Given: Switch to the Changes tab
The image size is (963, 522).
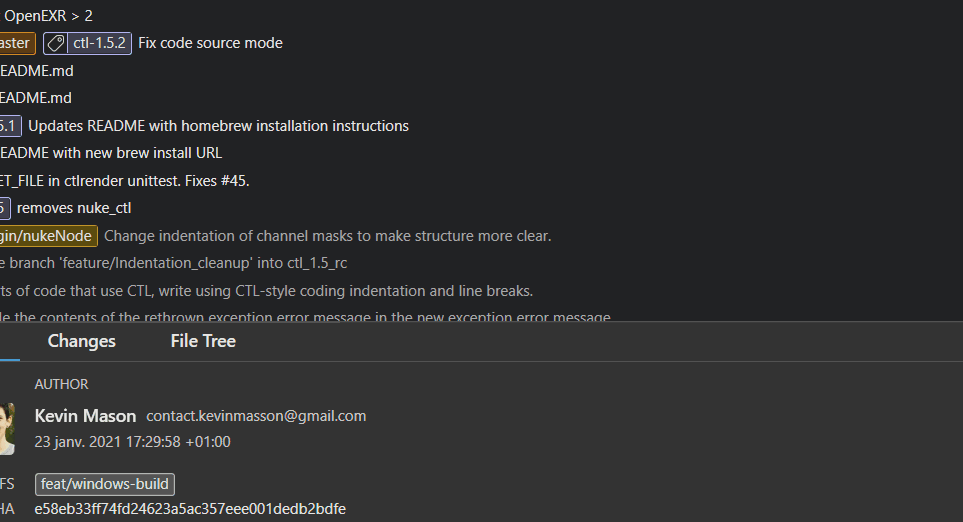Looking at the screenshot, I should coord(81,341).
